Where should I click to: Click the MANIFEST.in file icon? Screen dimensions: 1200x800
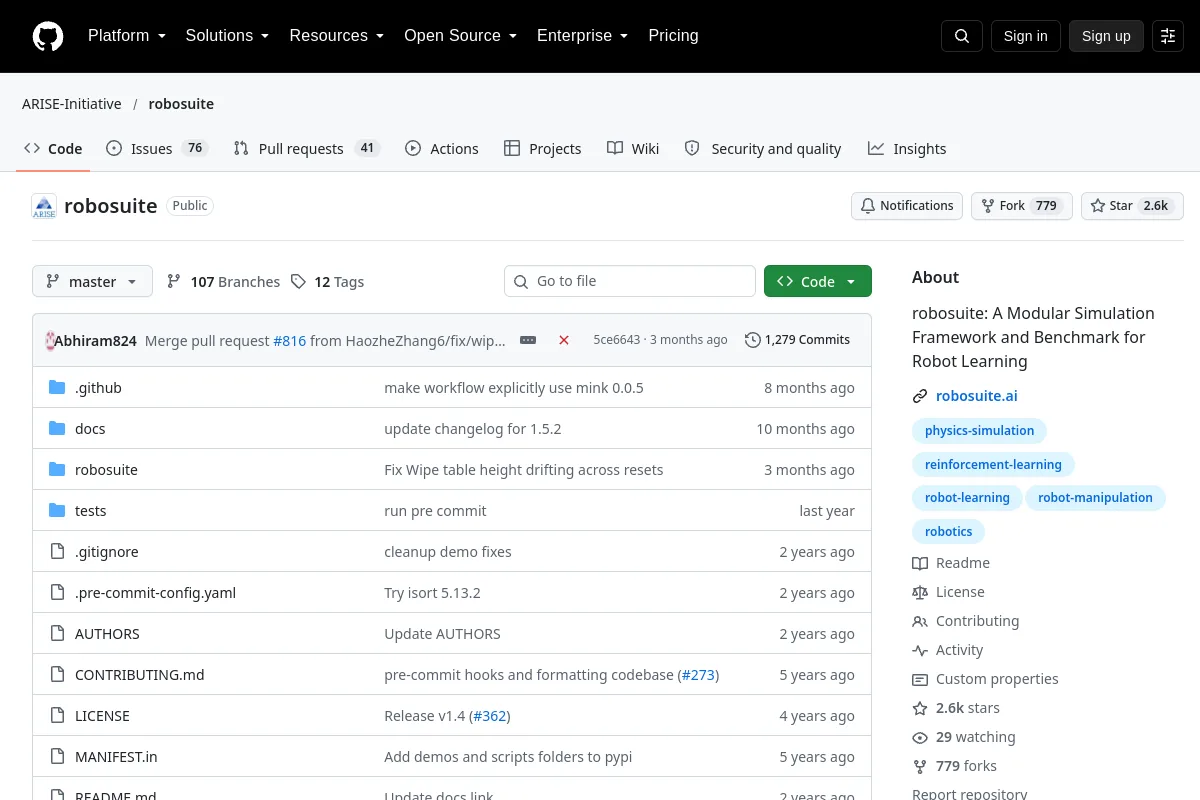tap(57, 757)
